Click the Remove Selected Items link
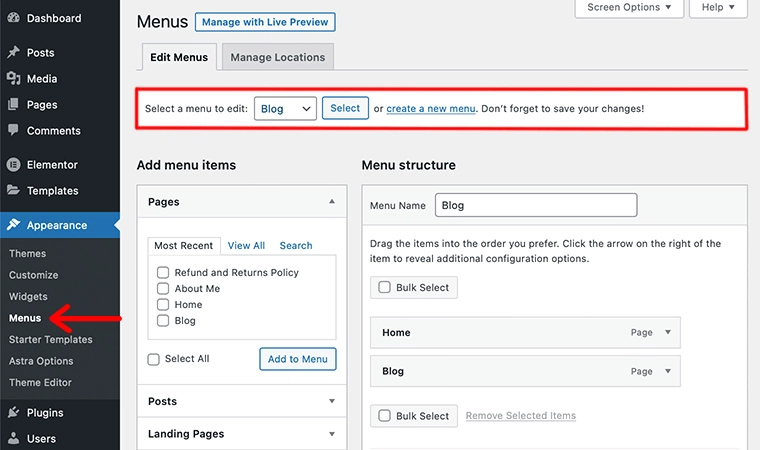Image resolution: width=760 pixels, height=450 pixels. pos(521,416)
